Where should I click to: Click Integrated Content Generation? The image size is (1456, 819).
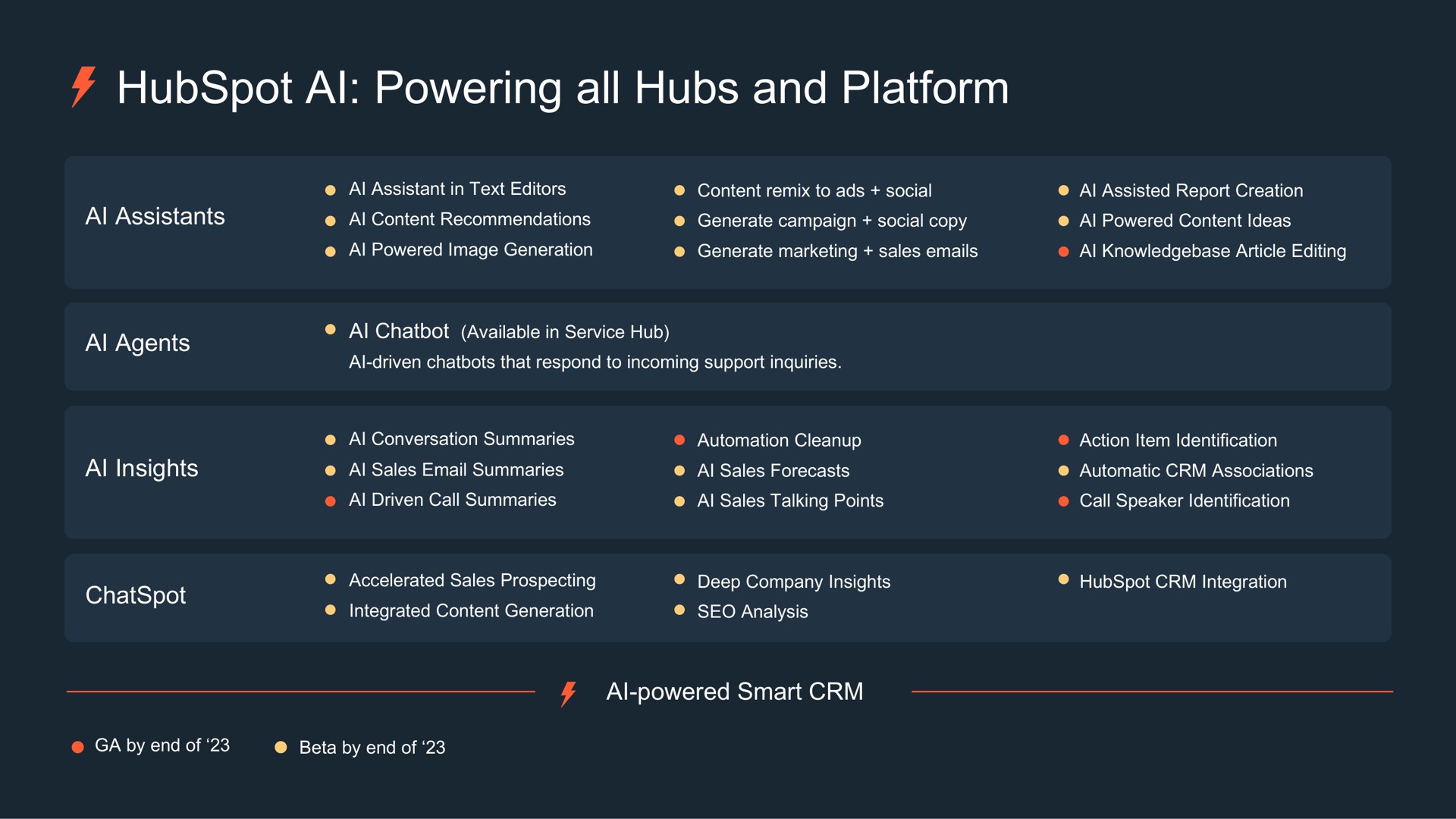pyautogui.click(x=471, y=611)
